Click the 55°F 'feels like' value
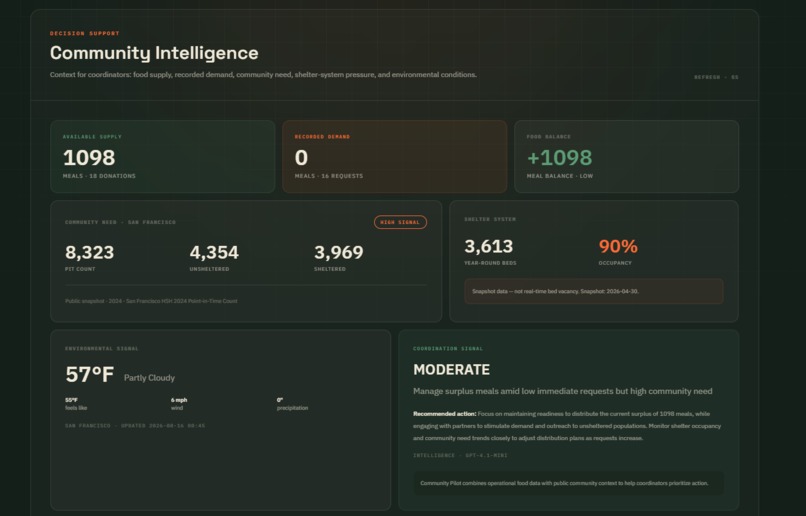Image resolution: width=806 pixels, height=516 pixels. [x=71, y=400]
